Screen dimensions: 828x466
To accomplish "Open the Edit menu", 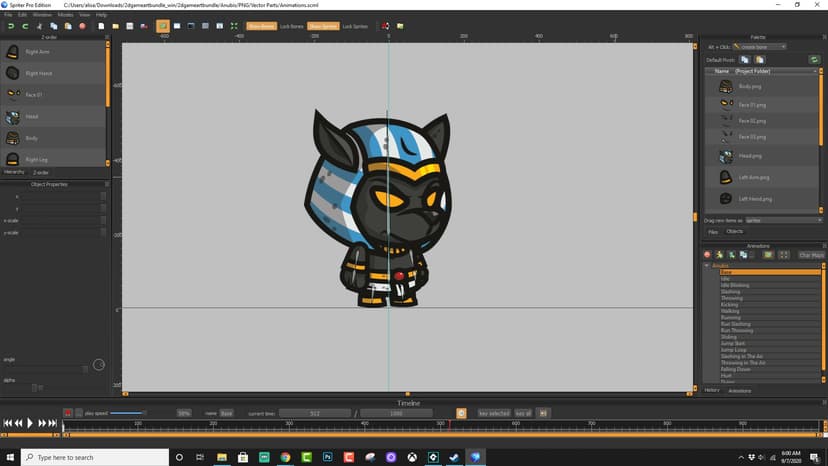I will click(22, 15).
